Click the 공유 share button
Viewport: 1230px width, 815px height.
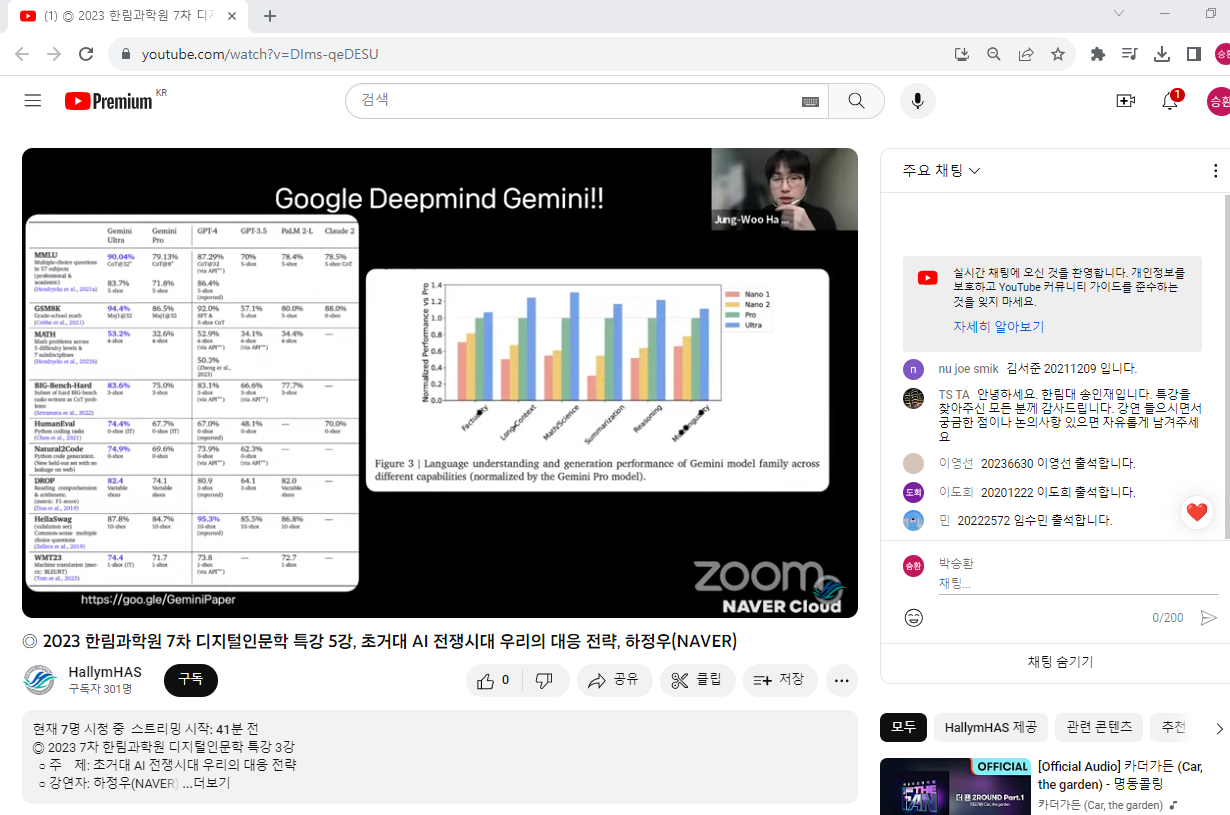[x=614, y=681]
